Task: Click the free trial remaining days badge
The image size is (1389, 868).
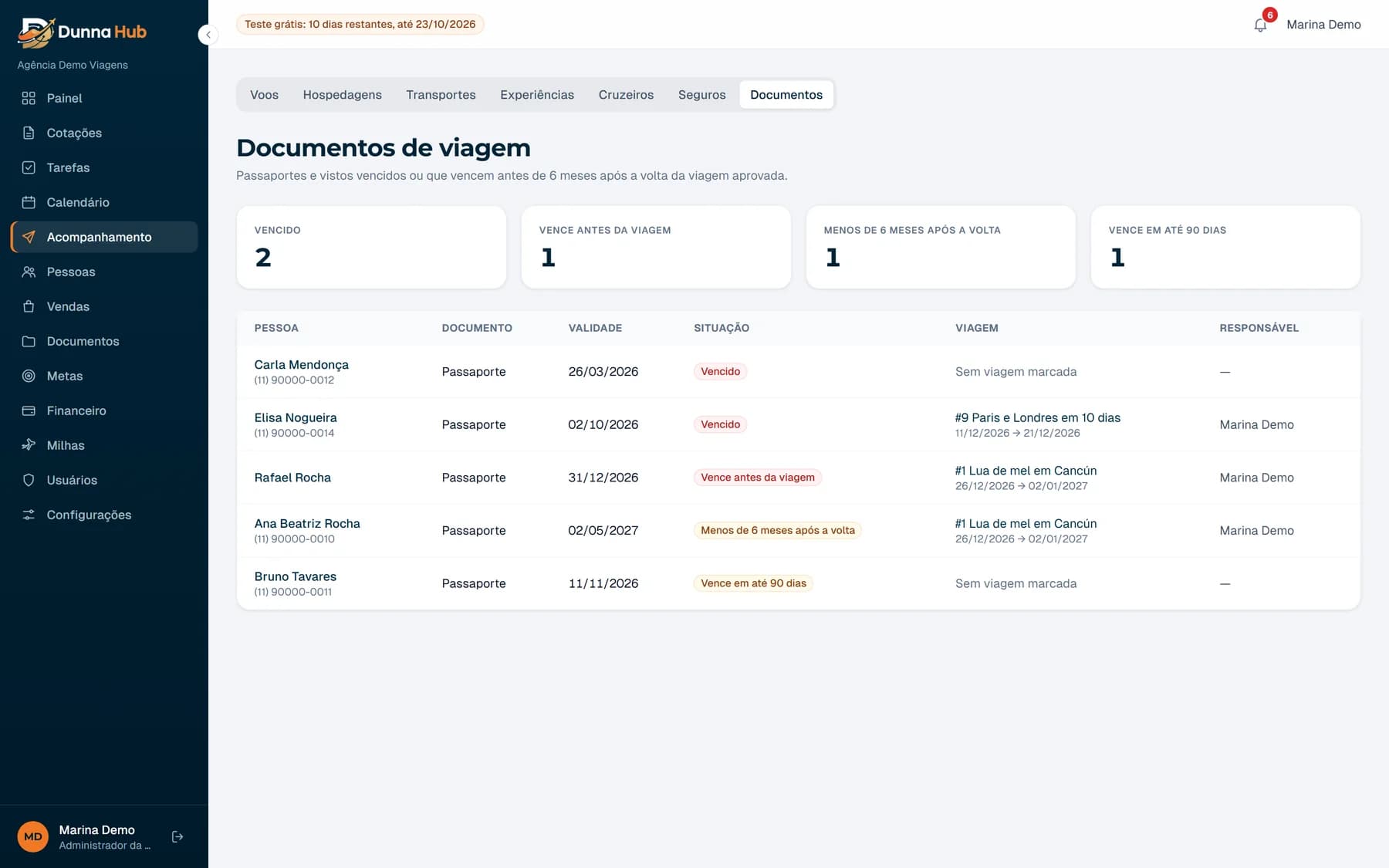Action: pos(360,25)
